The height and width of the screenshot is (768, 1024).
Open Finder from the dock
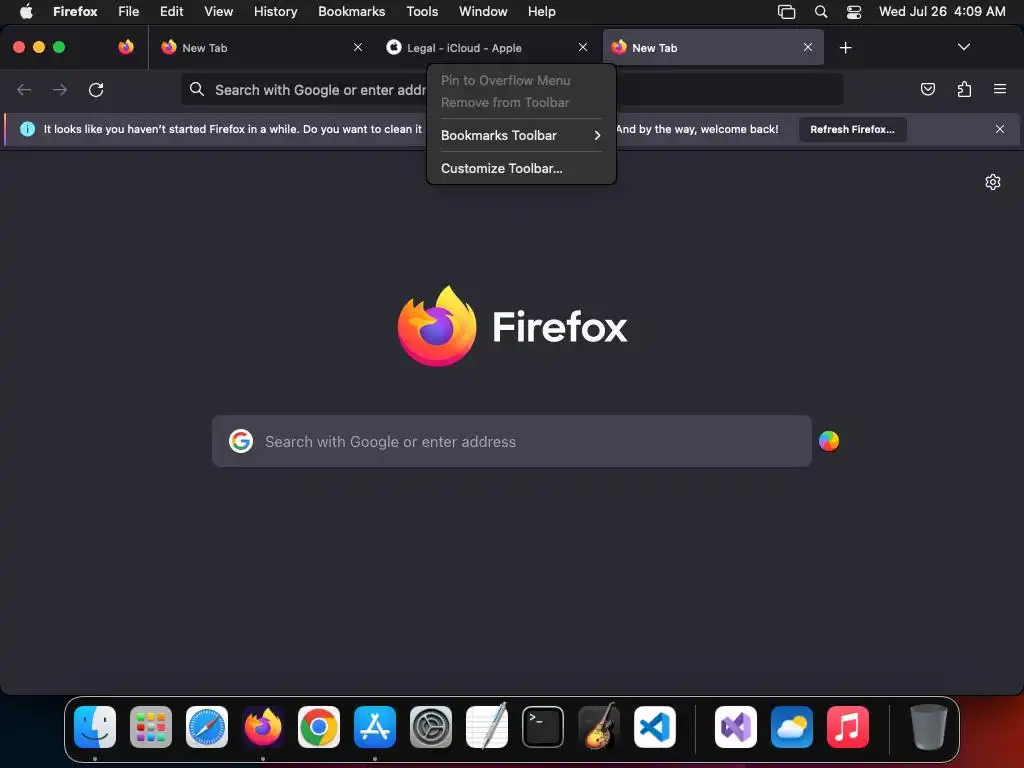coord(95,727)
